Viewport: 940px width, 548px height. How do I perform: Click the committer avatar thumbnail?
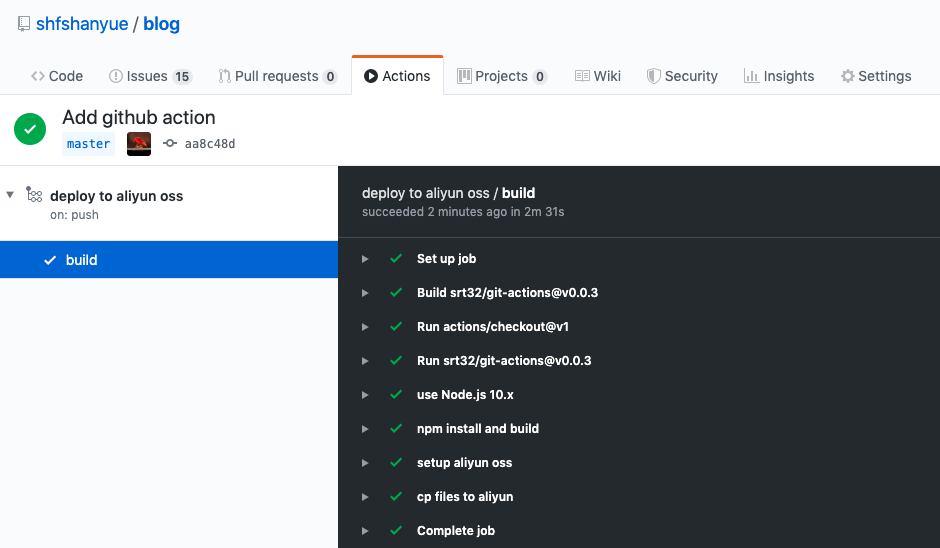tap(139, 144)
